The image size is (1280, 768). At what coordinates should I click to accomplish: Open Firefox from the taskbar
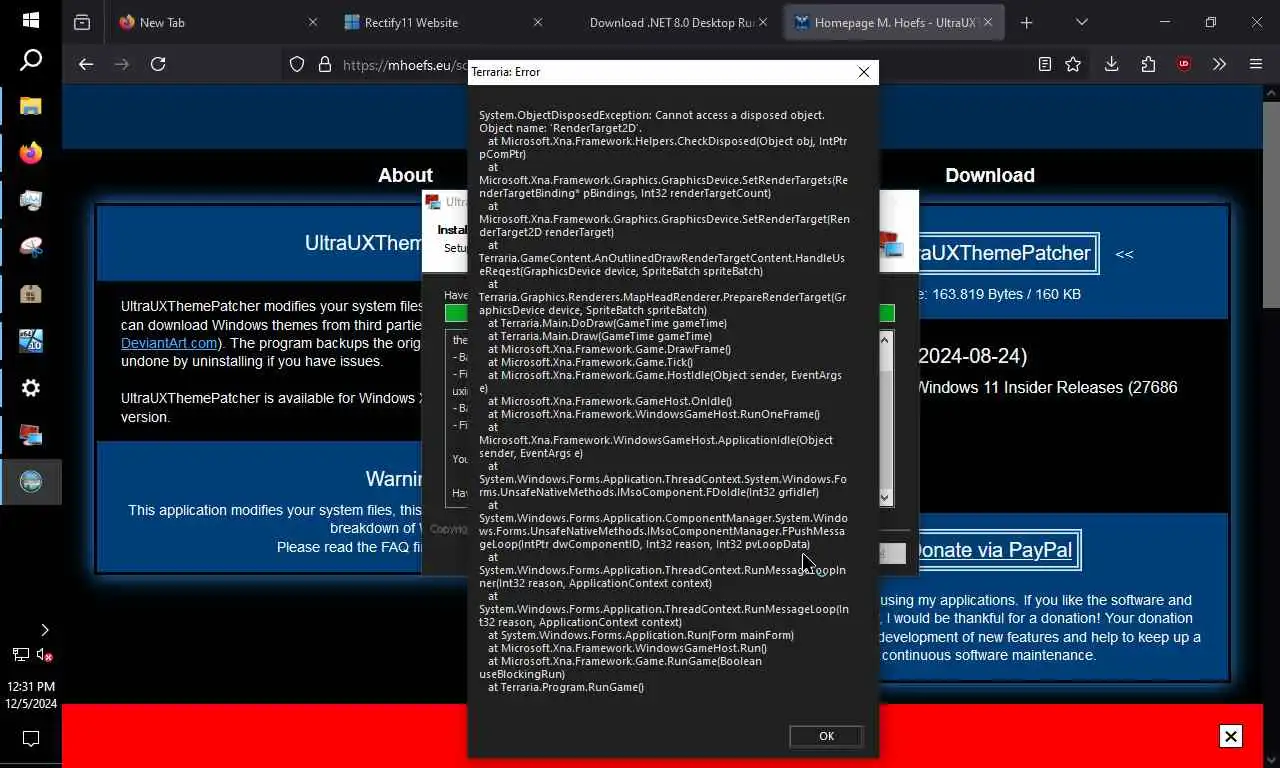pyautogui.click(x=31, y=153)
